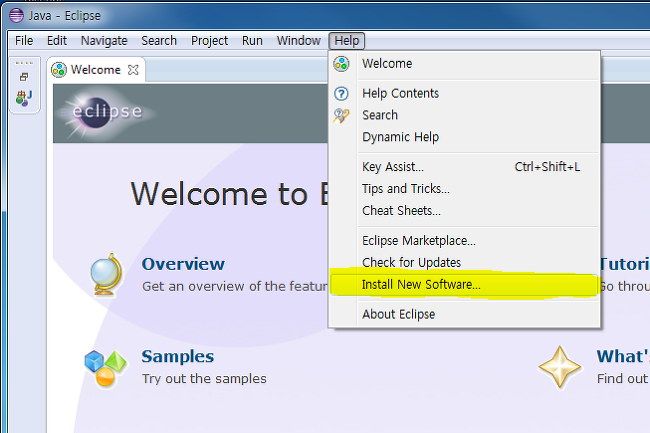Open the Samples link
This screenshot has height=433, width=650.
click(x=178, y=356)
